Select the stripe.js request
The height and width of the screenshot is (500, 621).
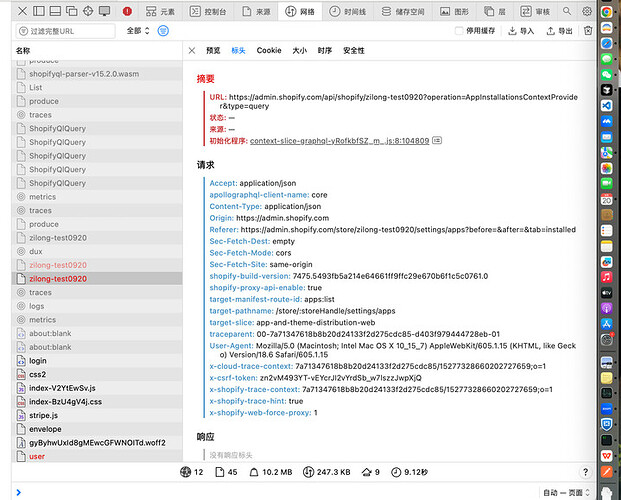pyautogui.click(x=97, y=415)
